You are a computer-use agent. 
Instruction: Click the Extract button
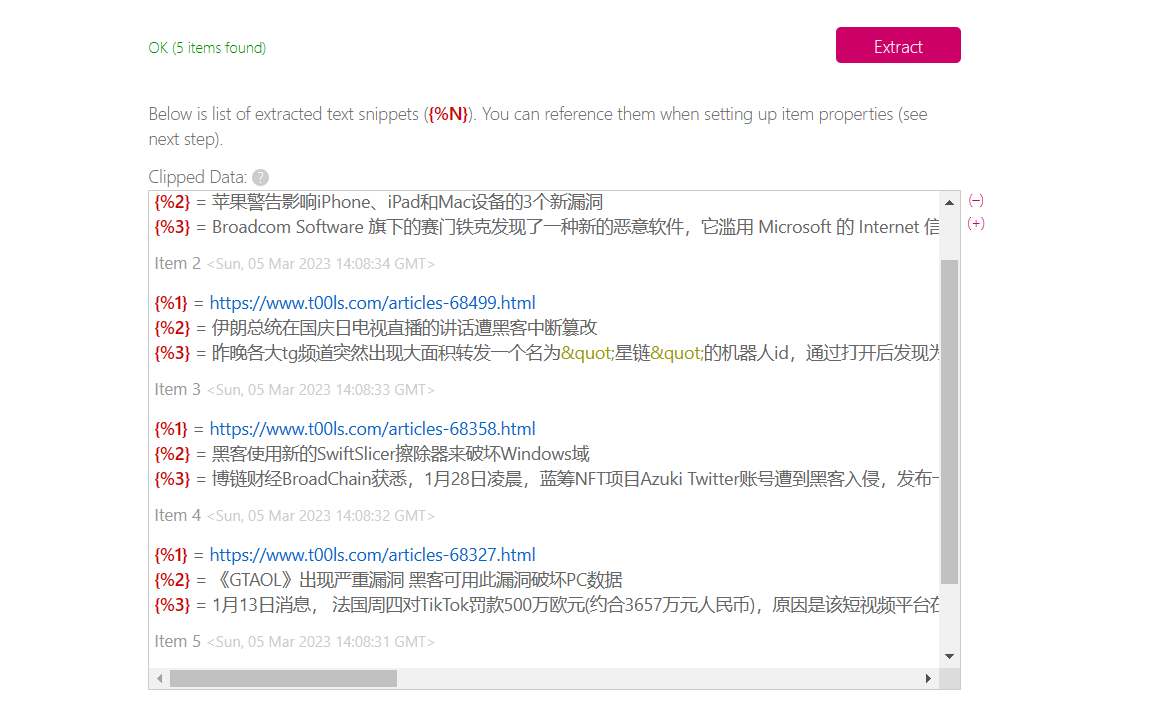pyautogui.click(x=898, y=46)
